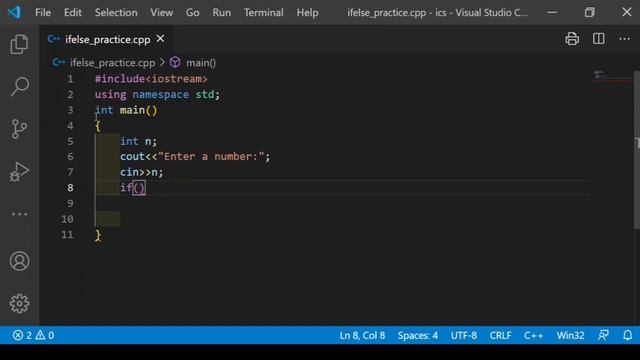Screen dimensions: 640x360
Task: Open the Search view
Action: click(19, 86)
